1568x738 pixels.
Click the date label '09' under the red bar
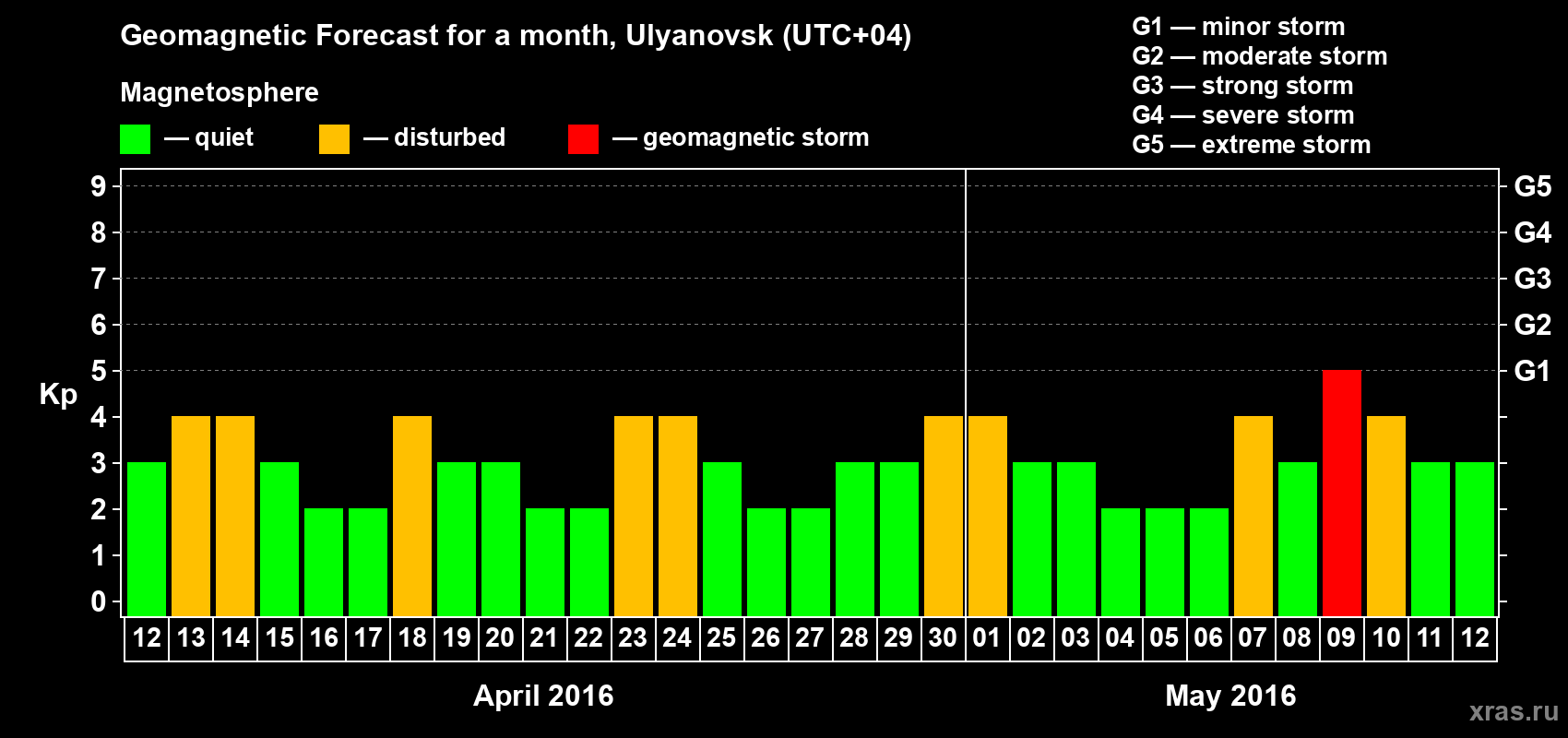(1341, 637)
